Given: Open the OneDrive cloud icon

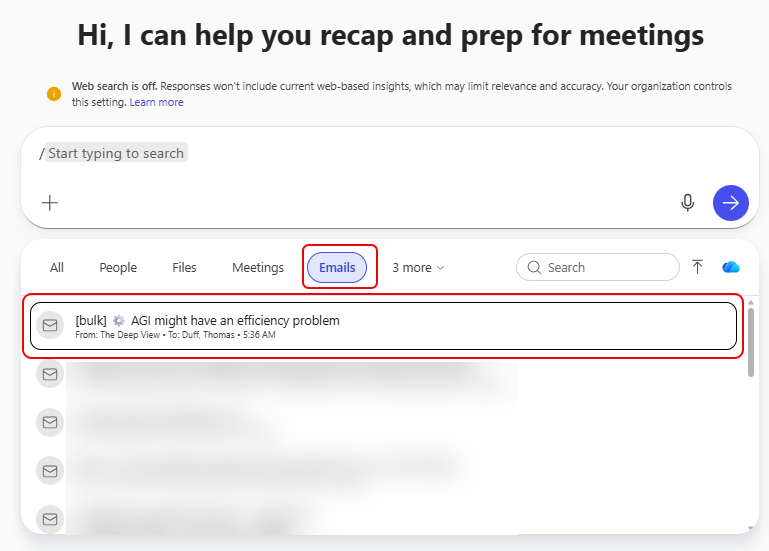Looking at the screenshot, I should (731, 267).
